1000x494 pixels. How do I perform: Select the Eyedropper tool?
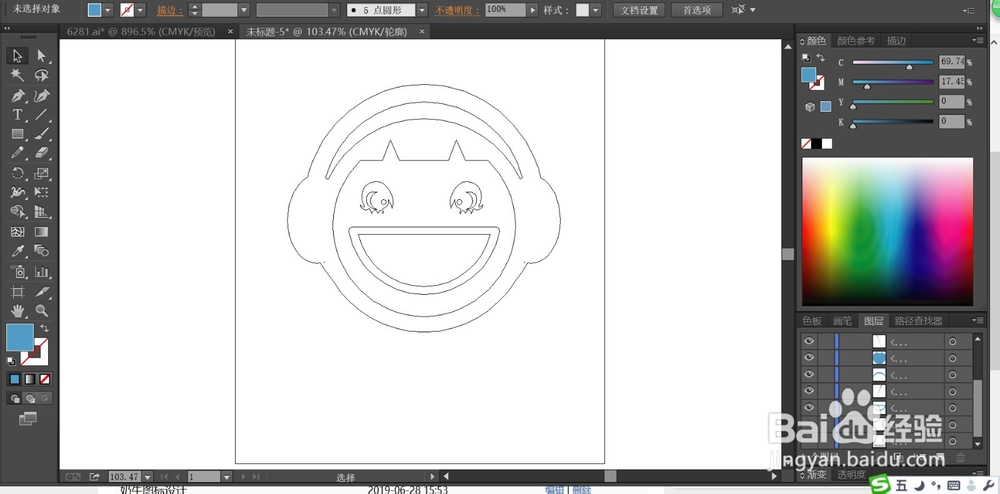click(18, 251)
